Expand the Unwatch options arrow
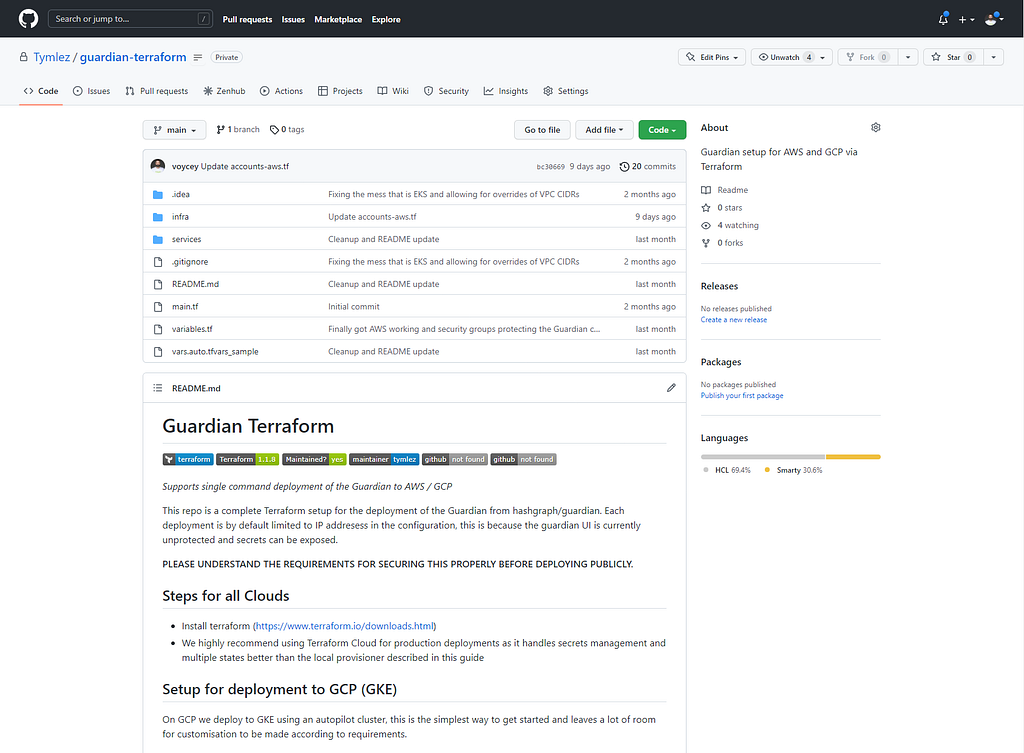Screen dimensions: 1024x753 point(824,57)
